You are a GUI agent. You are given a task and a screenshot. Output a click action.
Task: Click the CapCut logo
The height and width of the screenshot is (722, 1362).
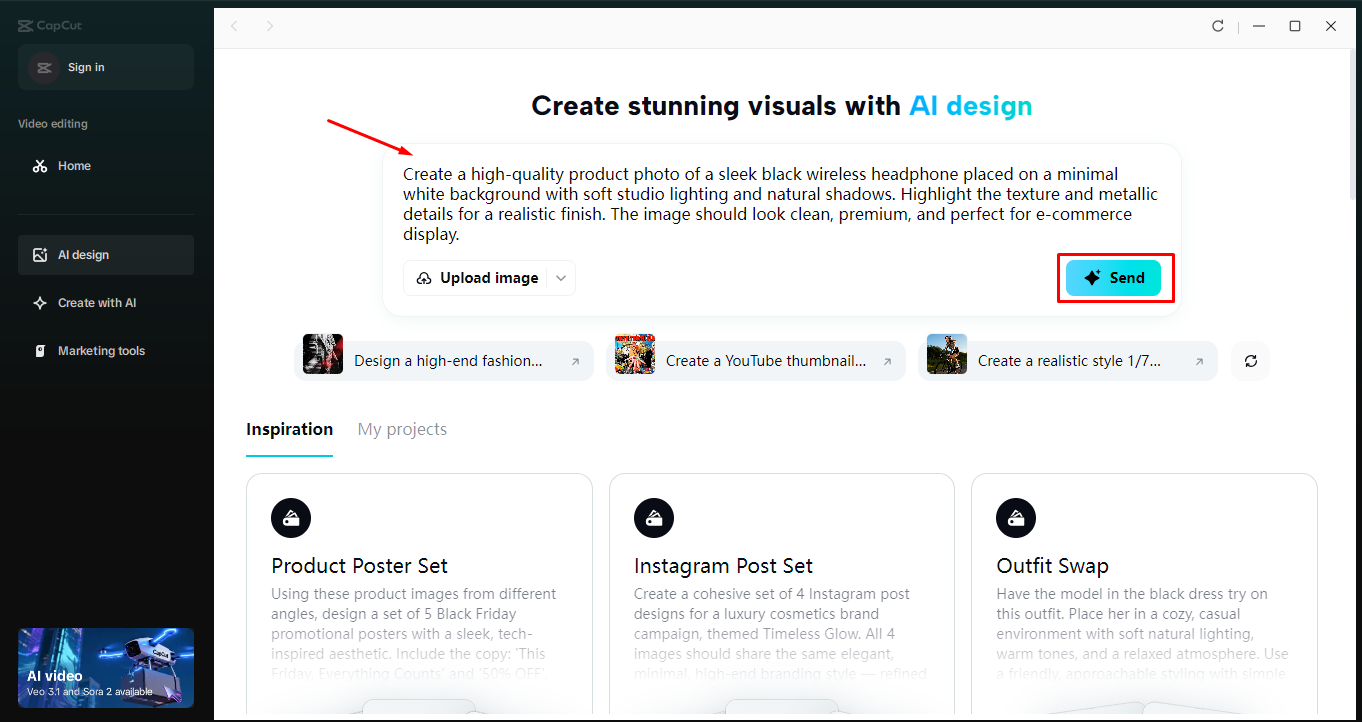pyautogui.click(x=49, y=24)
